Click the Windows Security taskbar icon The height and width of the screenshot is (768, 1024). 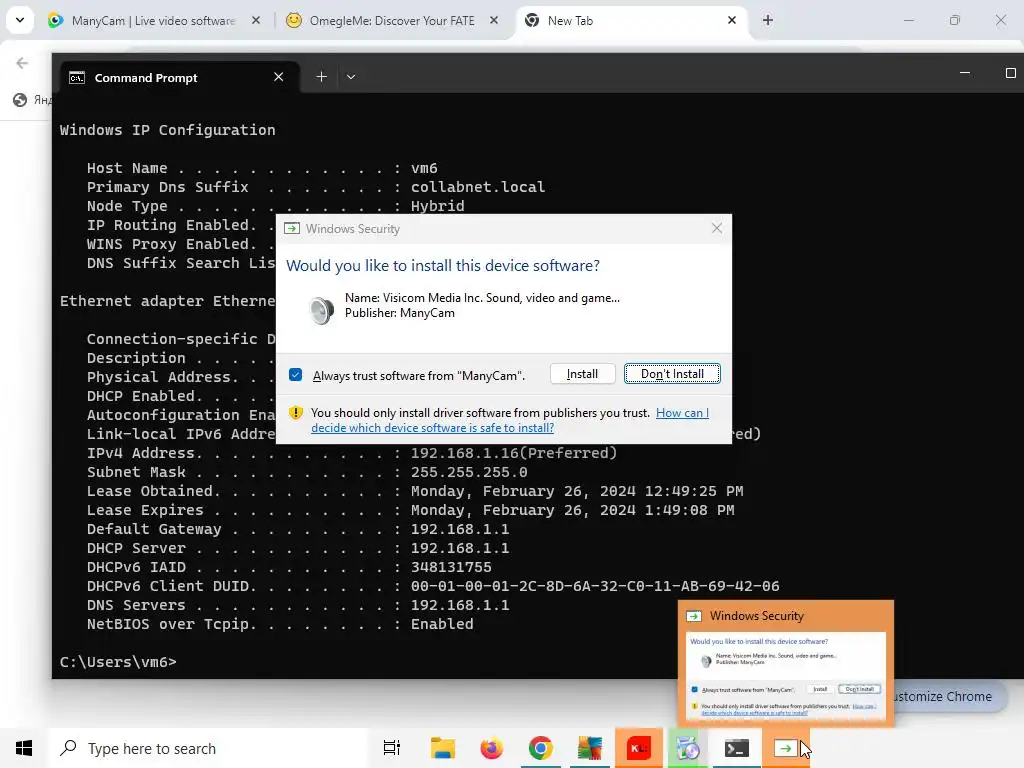(x=786, y=748)
